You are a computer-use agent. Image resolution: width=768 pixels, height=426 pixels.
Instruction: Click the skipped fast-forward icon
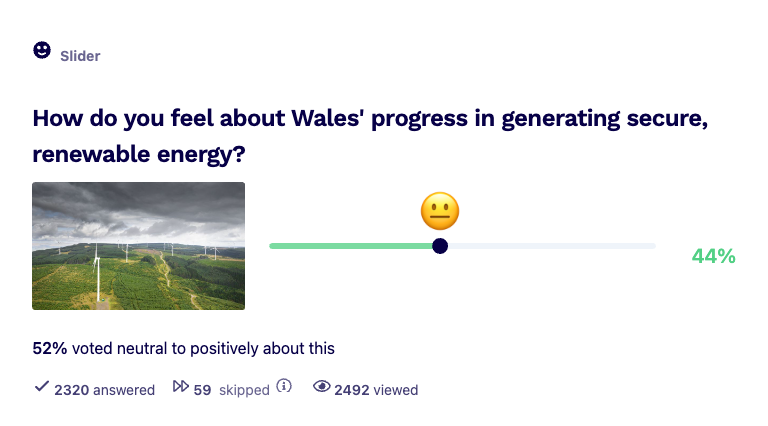180,386
